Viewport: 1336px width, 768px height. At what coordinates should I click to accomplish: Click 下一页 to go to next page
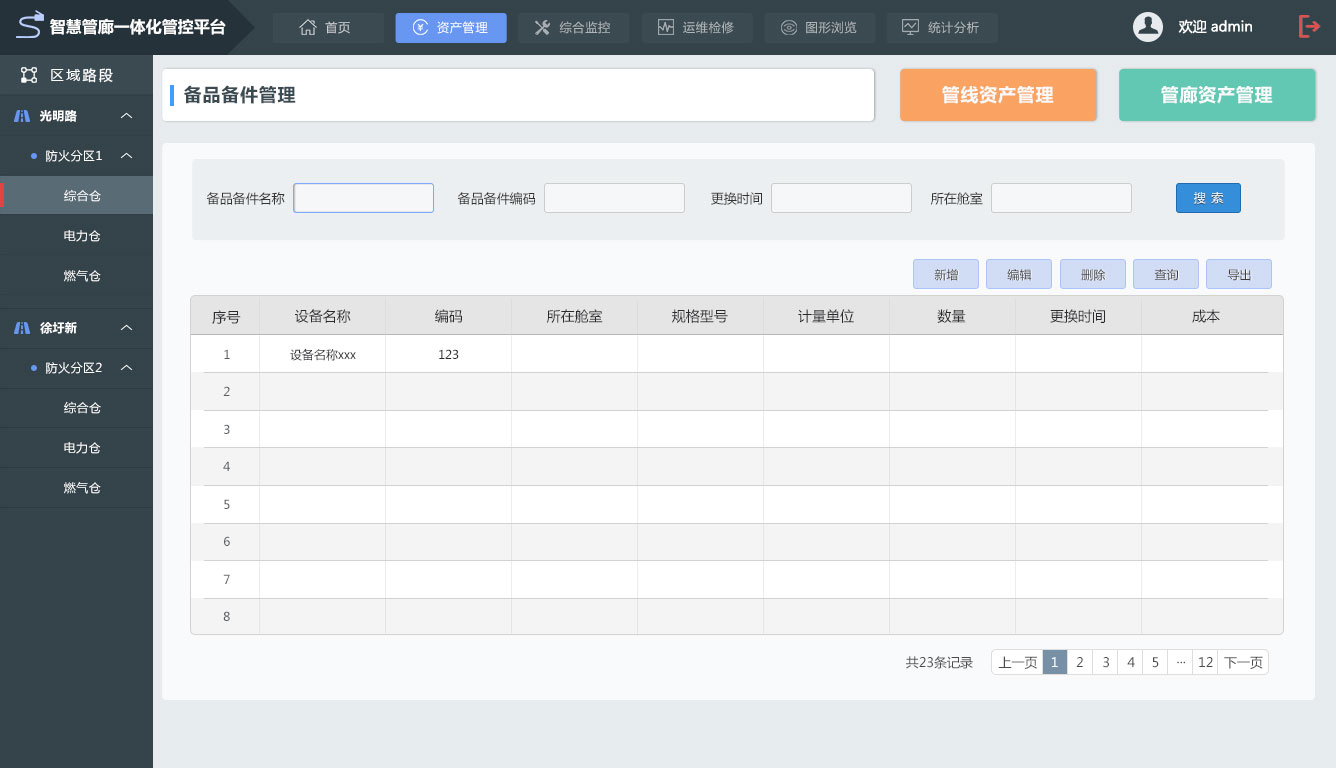[x=1243, y=662]
